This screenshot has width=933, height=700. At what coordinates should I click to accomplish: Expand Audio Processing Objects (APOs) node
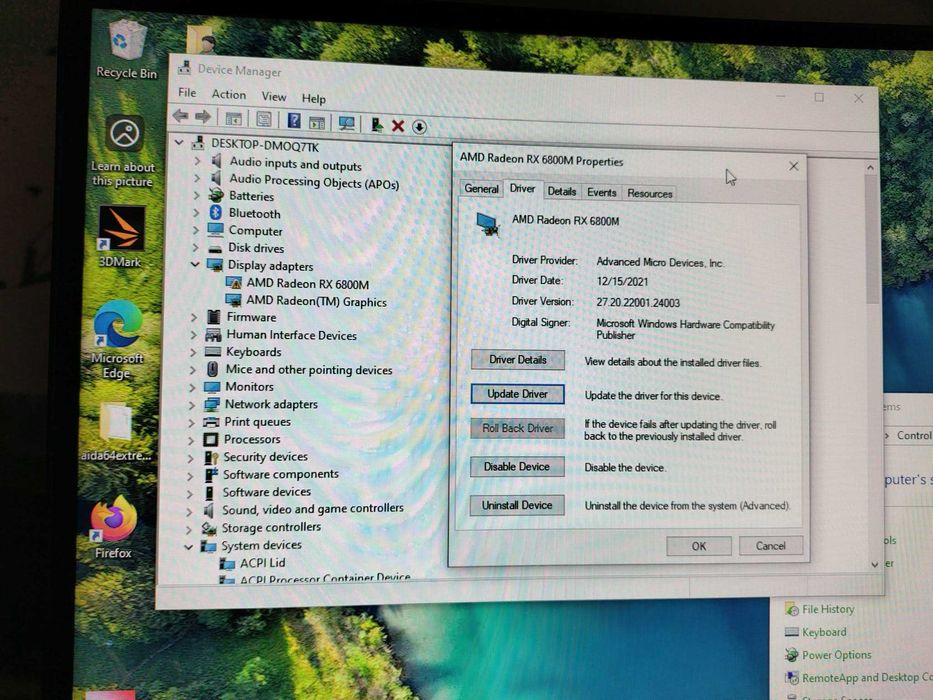pyautogui.click(x=197, y=178)
